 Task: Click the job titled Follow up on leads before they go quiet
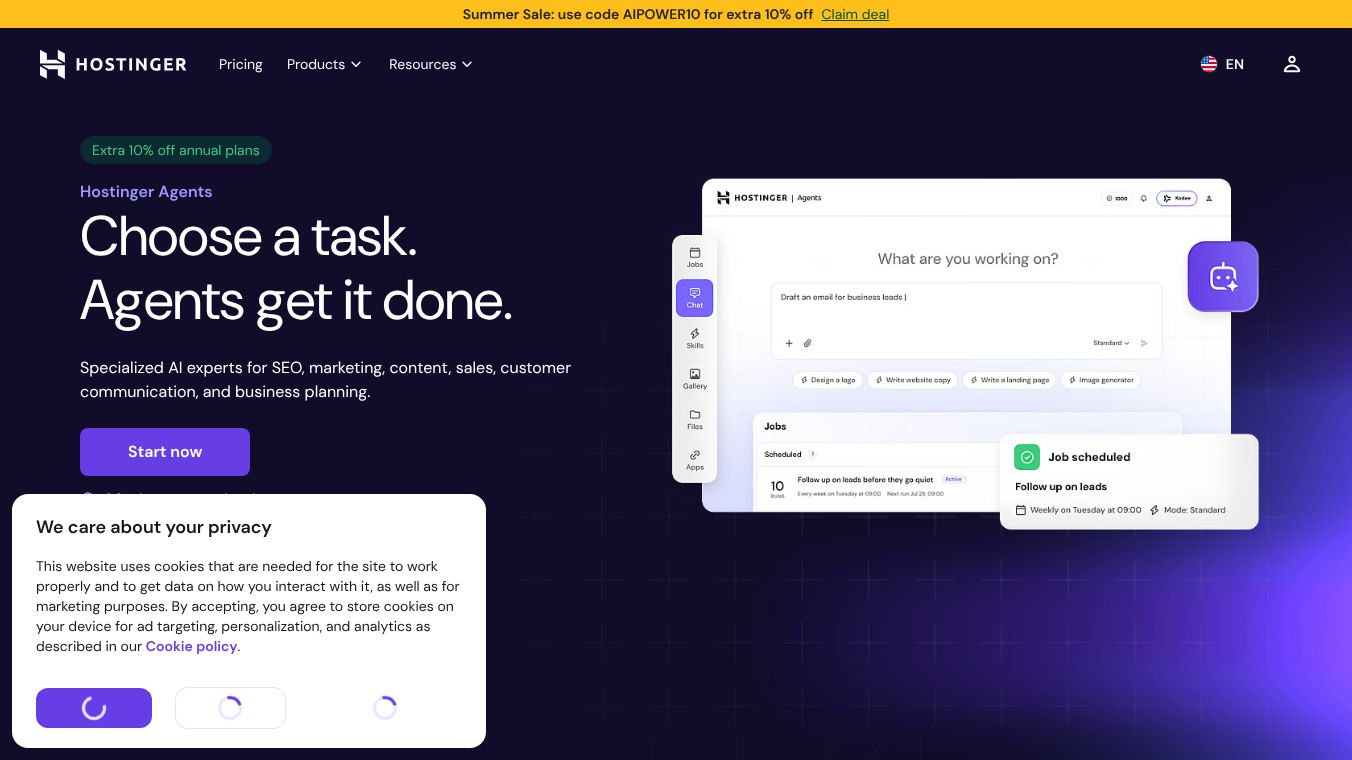point(865,480)
